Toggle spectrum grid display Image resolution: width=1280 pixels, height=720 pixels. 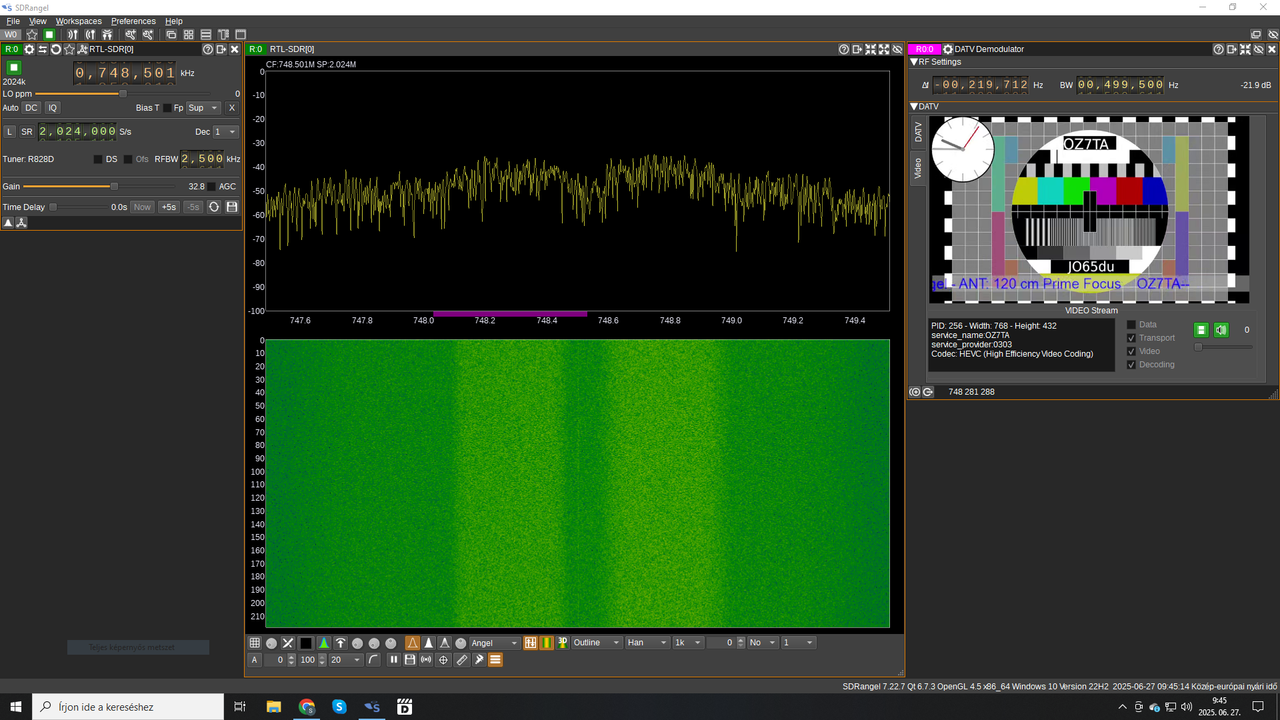tap(255, 643)
